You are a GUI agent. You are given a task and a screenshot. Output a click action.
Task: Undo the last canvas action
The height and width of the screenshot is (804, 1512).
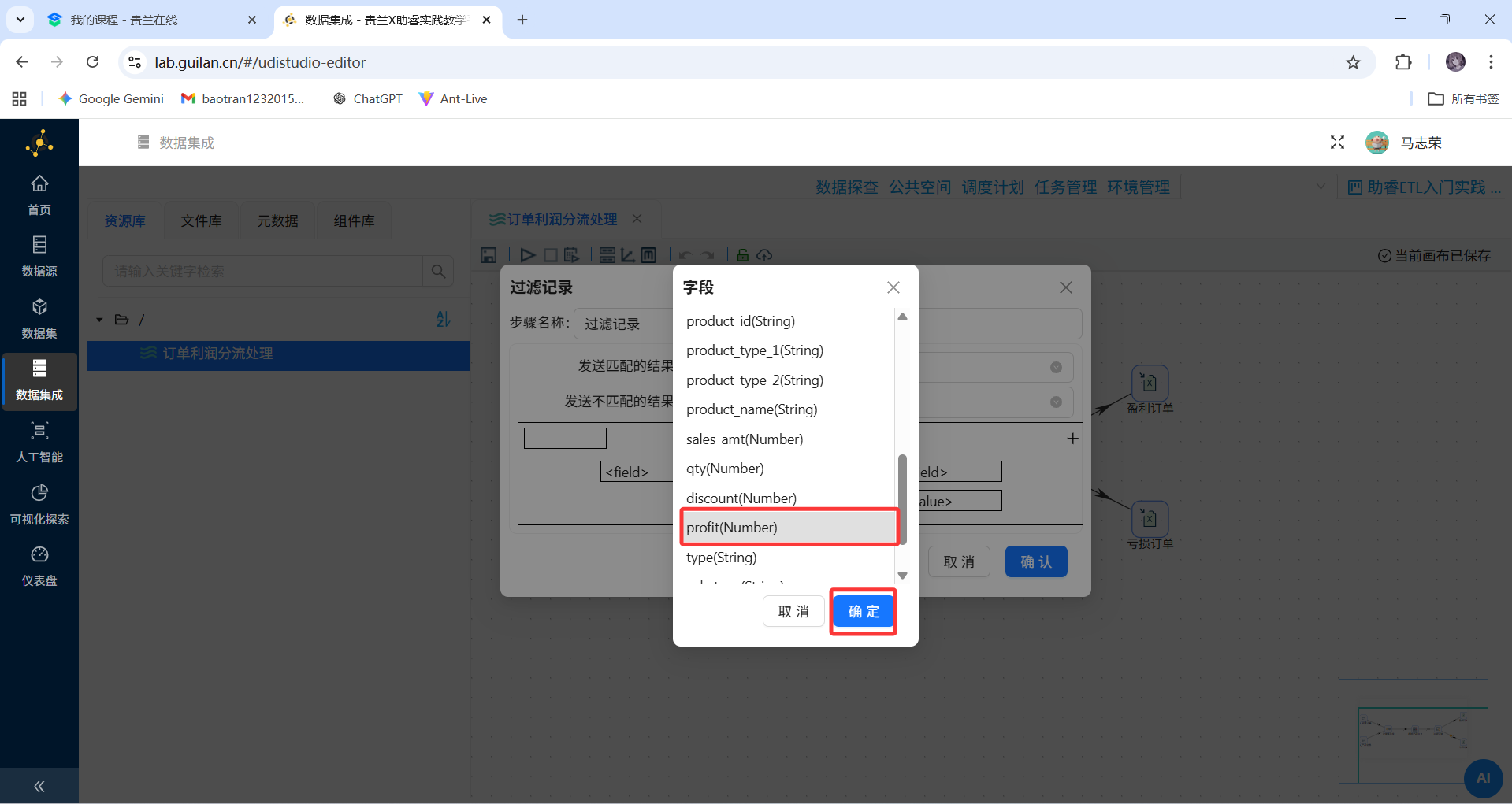click(x=685, y=254)
